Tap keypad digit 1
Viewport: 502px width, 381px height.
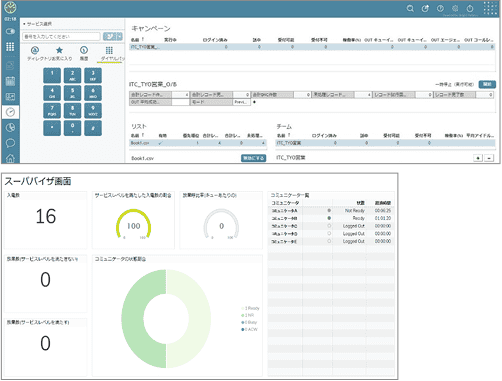tap(52, 76)
